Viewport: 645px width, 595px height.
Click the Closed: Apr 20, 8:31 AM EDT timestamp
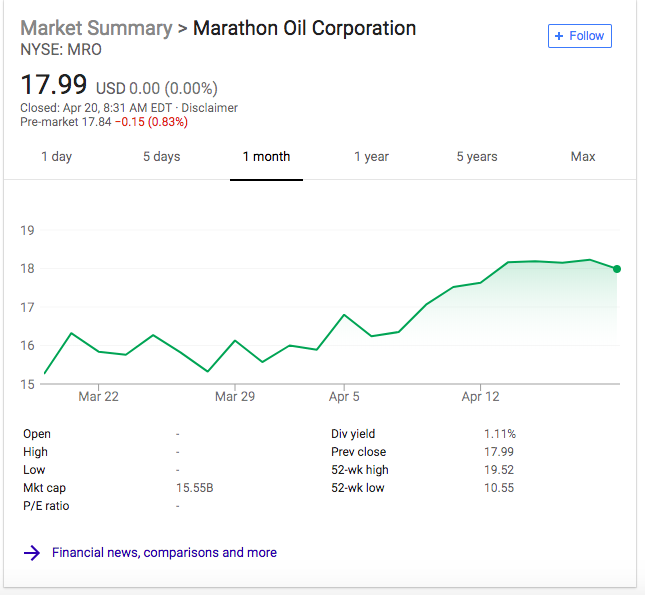(96, 108)
